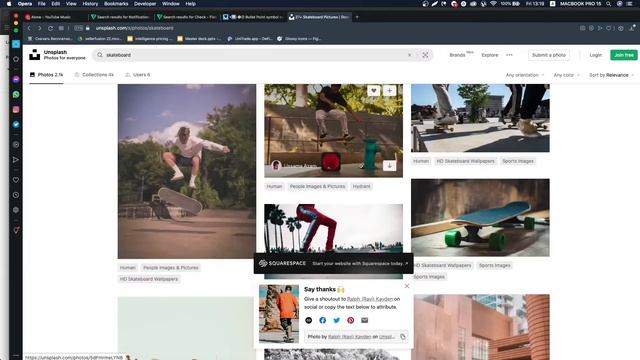Expand the Any orientation filter
640x360 pixels.
point(524,75)
